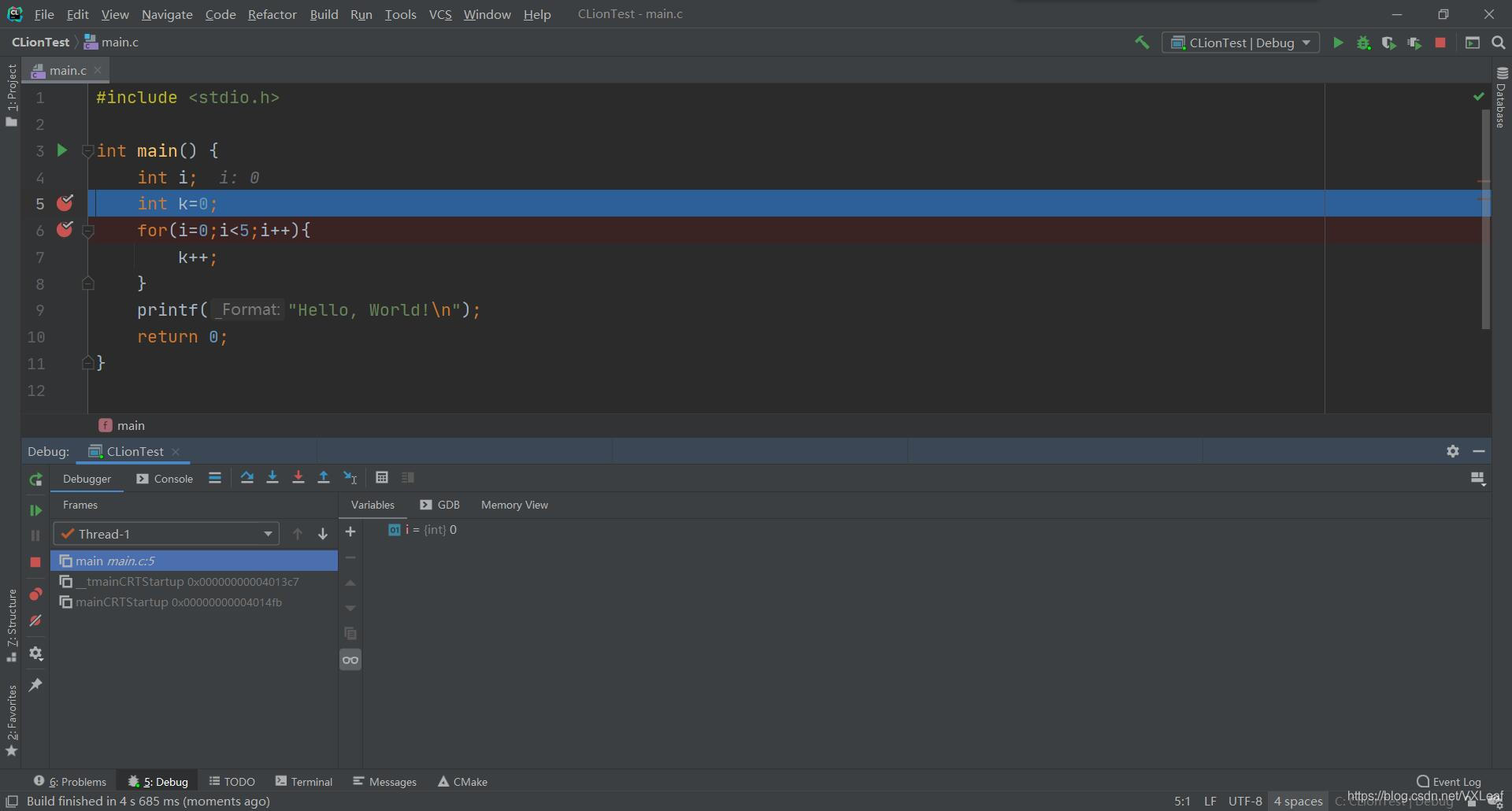
Task: Click Force Step Into red arrow
Action: pos(298,477)
